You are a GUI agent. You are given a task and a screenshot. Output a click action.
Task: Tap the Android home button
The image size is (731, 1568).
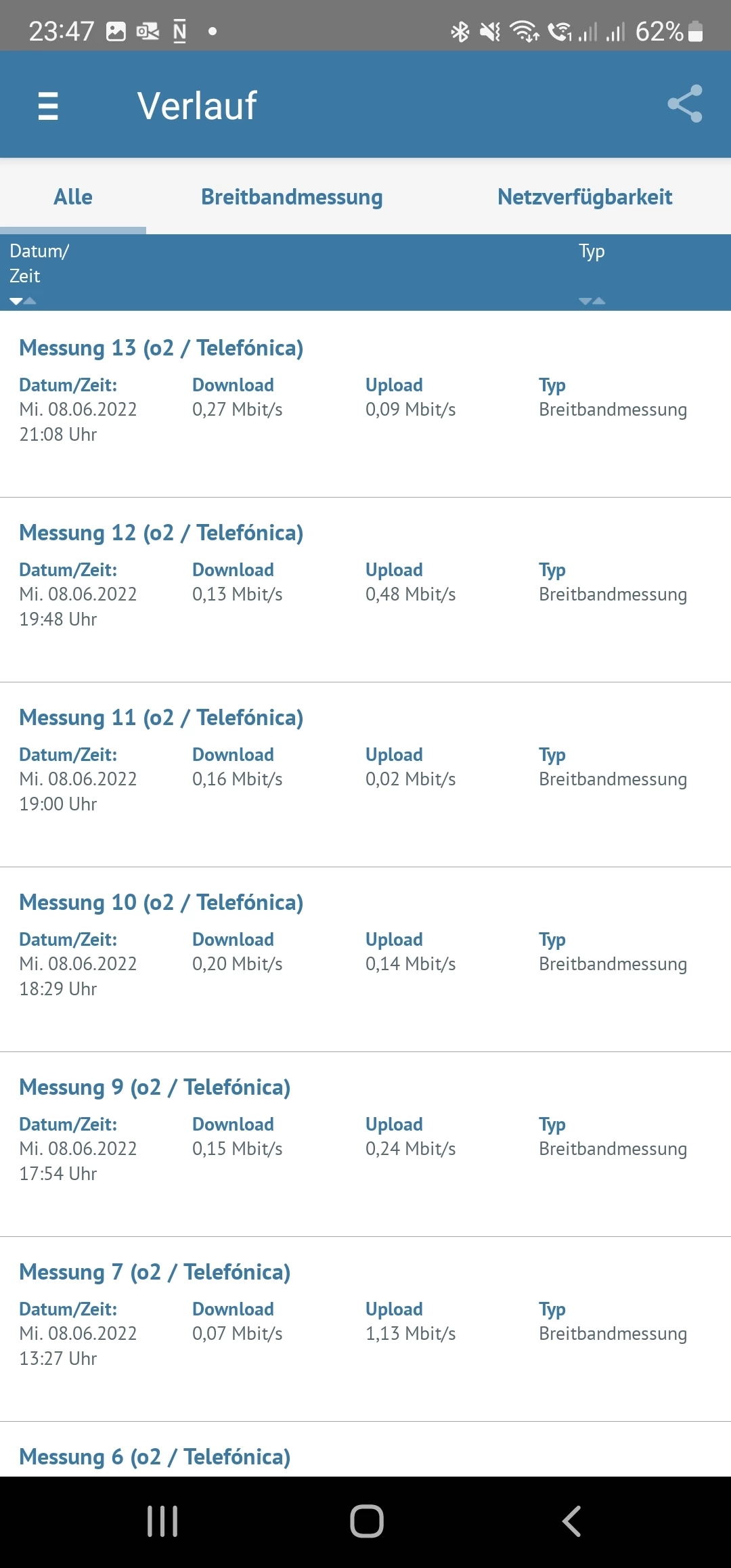click(366, 1521)
